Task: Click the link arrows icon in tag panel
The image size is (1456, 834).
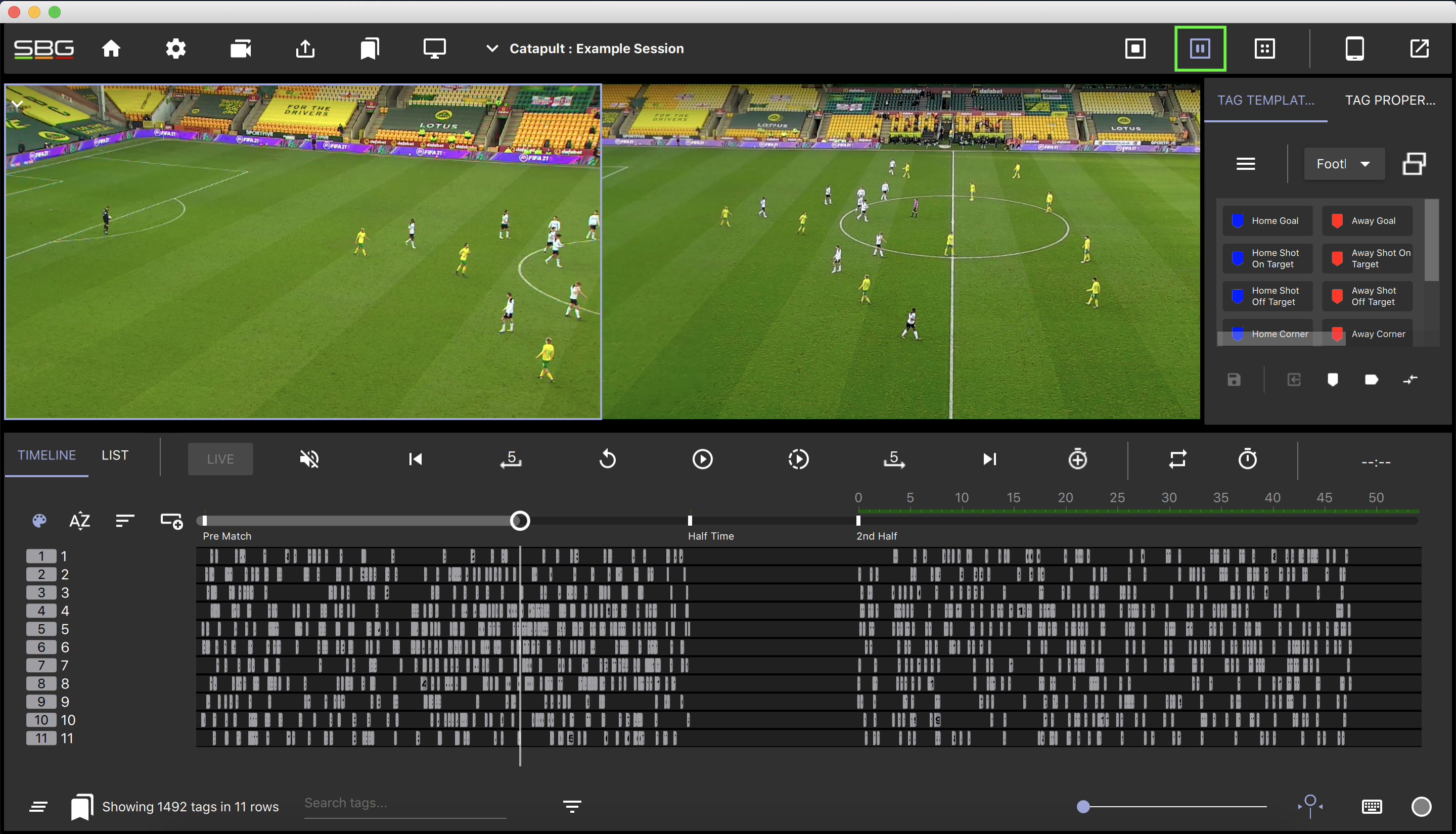Action: 1410,380
